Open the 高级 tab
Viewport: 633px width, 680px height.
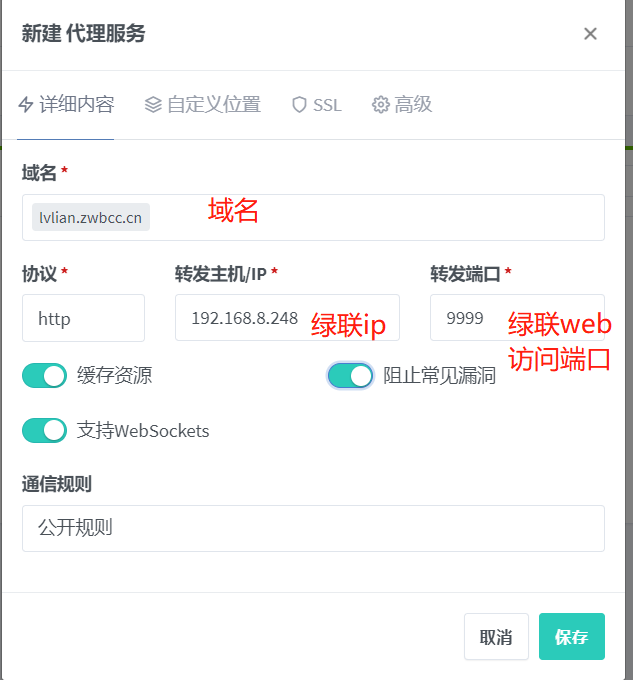click(x=402, y=105)
